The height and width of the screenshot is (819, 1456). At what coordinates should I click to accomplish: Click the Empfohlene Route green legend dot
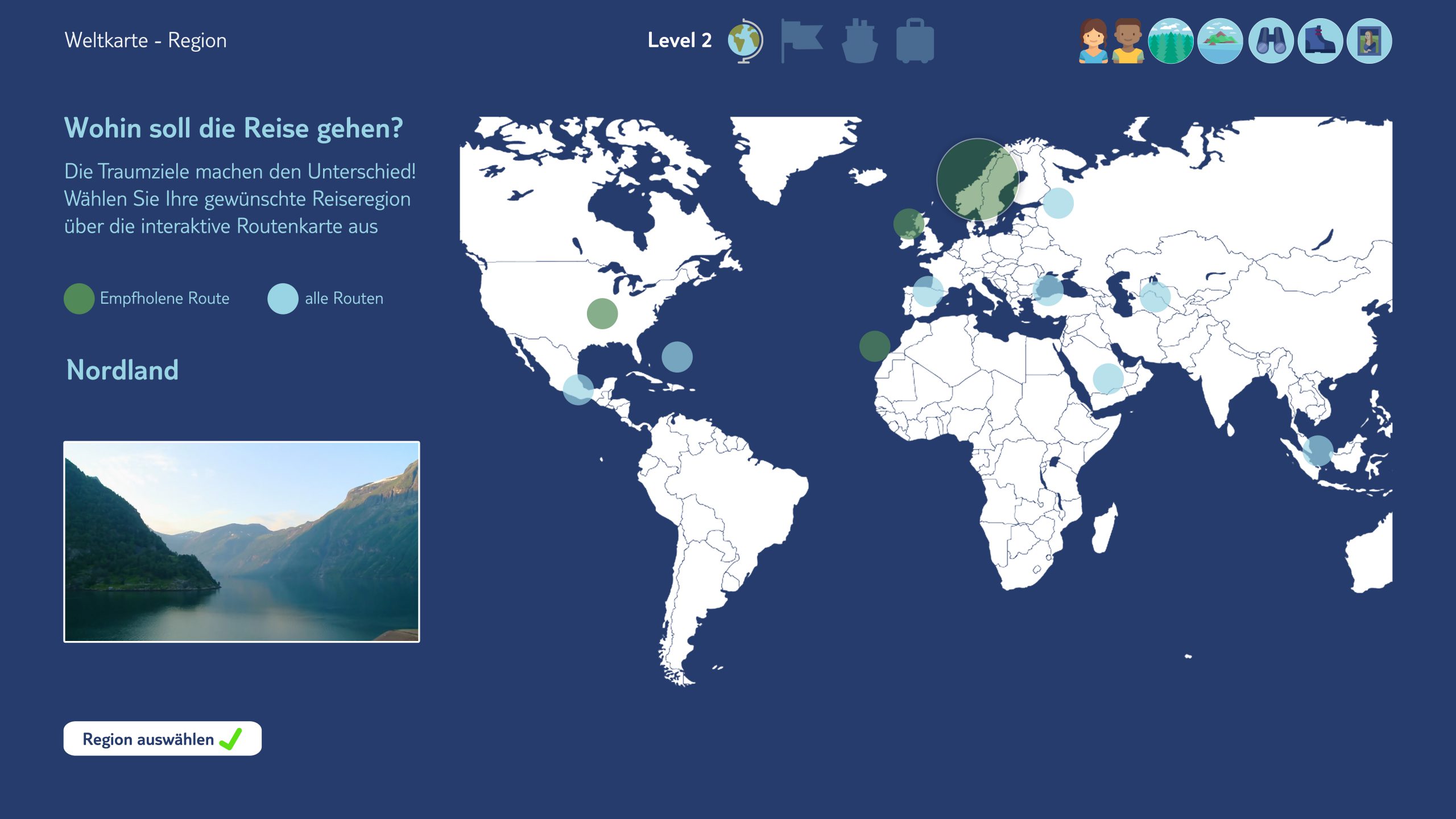click(79, 299)
